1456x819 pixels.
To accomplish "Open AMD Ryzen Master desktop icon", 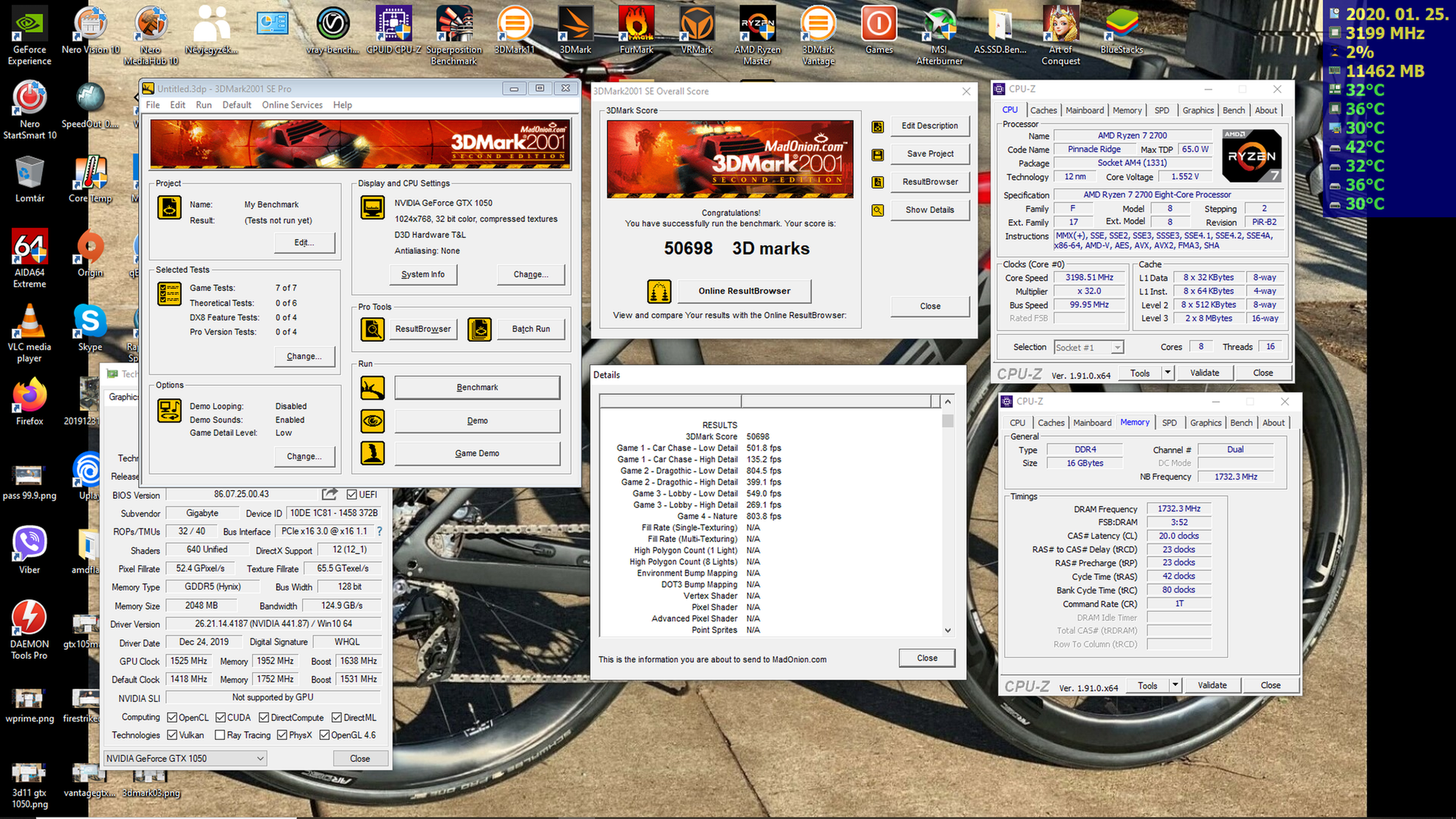I will click(x=758, y=34).
